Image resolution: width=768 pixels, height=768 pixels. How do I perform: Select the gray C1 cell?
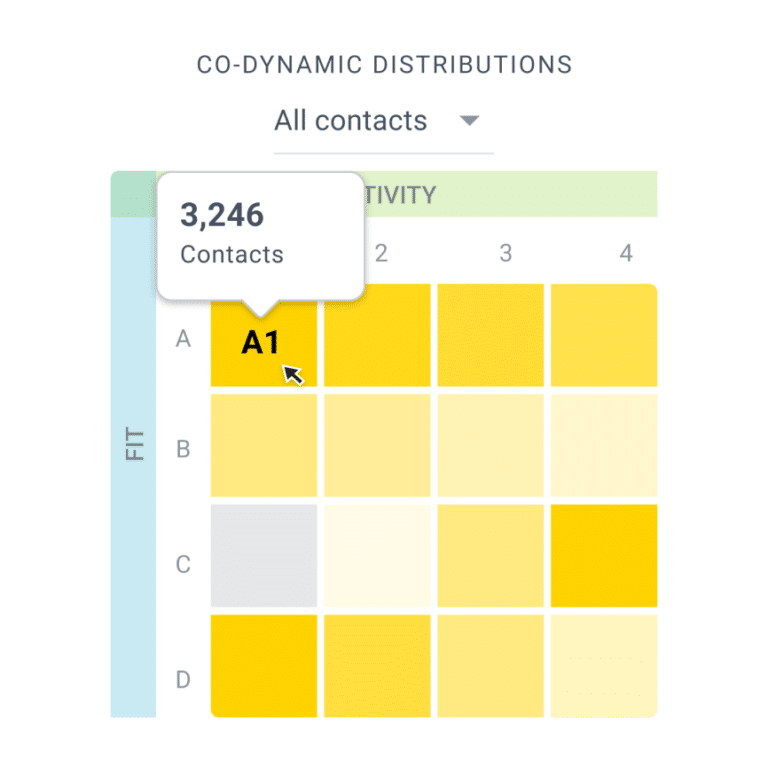263,556
